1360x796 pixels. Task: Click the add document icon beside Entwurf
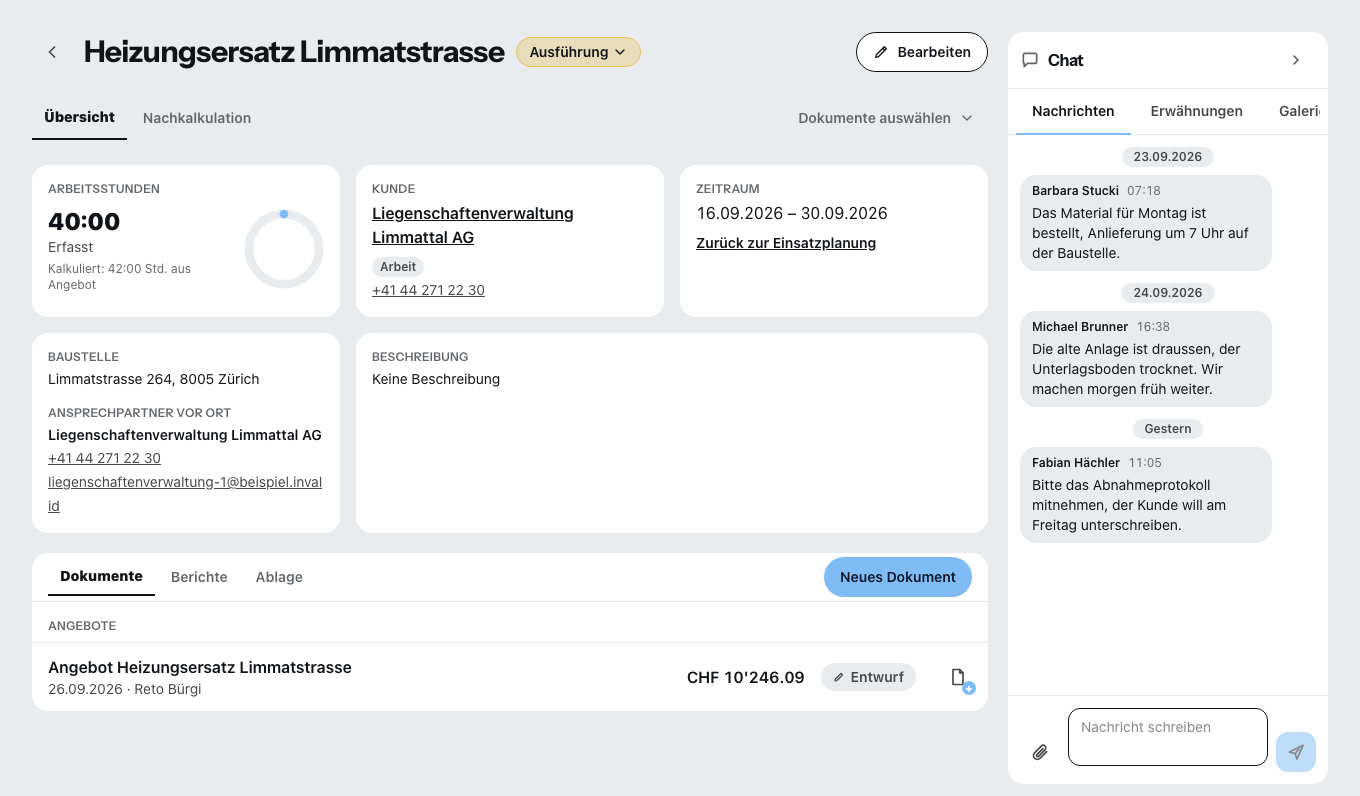[960, 679]
